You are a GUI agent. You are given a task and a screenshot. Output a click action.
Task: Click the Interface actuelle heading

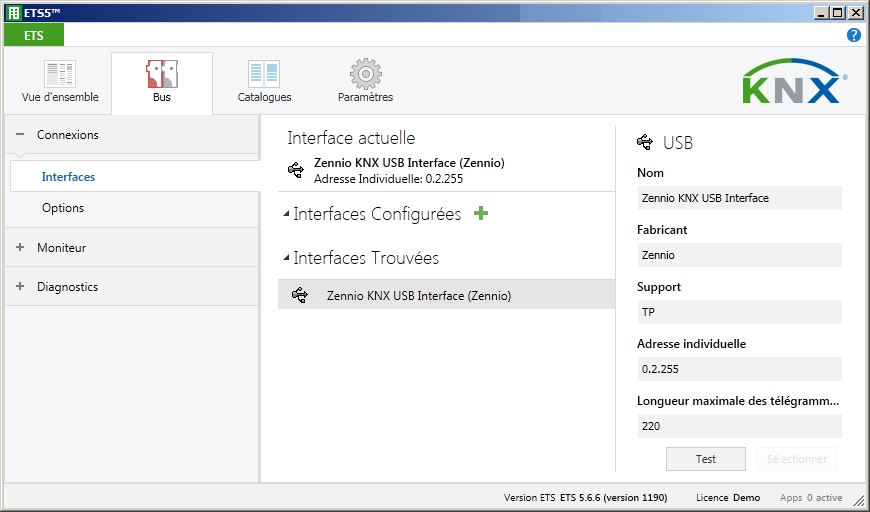[x=351, y=138]
